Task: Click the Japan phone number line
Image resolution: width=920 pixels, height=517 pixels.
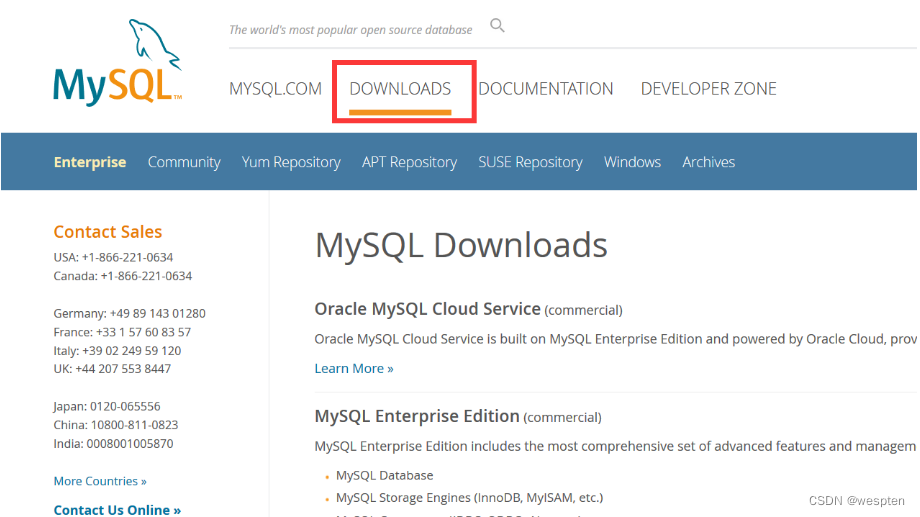Action: tap(107, 407)
